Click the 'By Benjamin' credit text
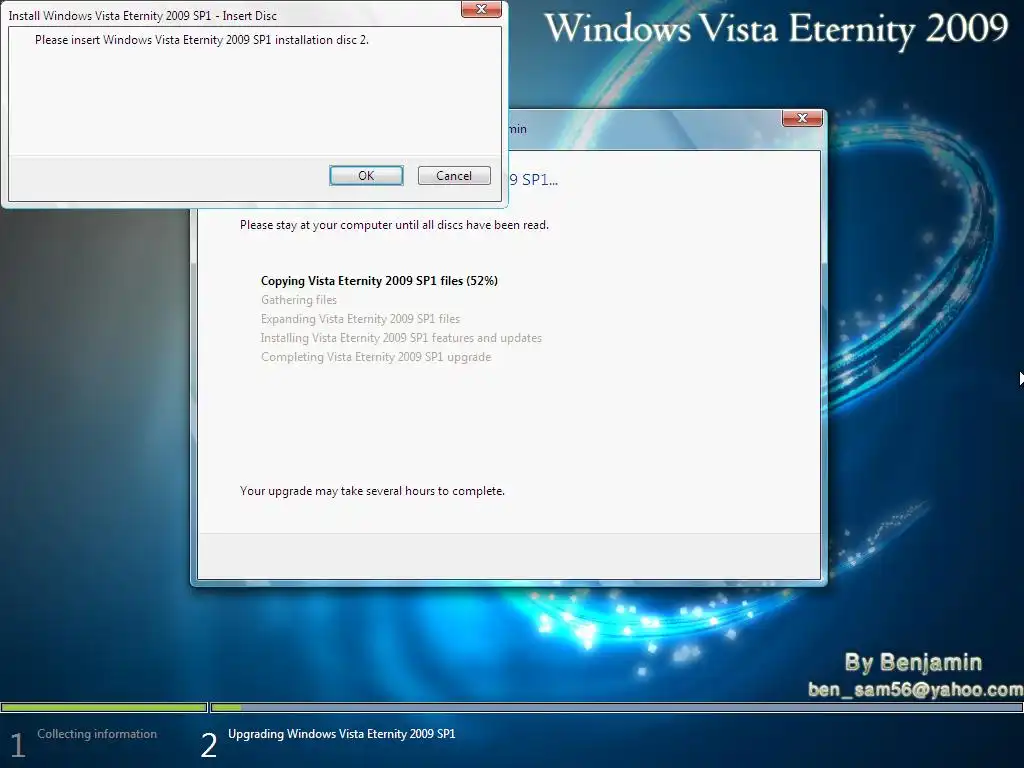The width and height of the screenshot is (1024, 768). coord(913,662)
